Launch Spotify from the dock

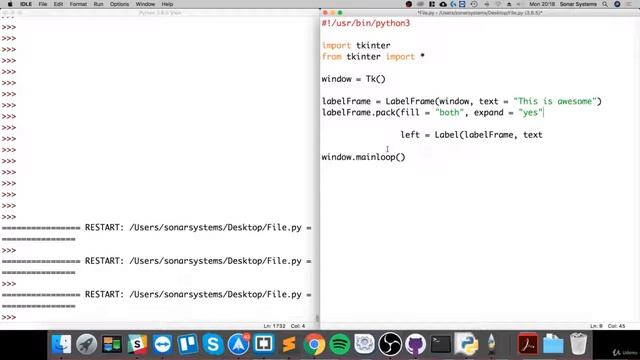[x=340, y=344]
